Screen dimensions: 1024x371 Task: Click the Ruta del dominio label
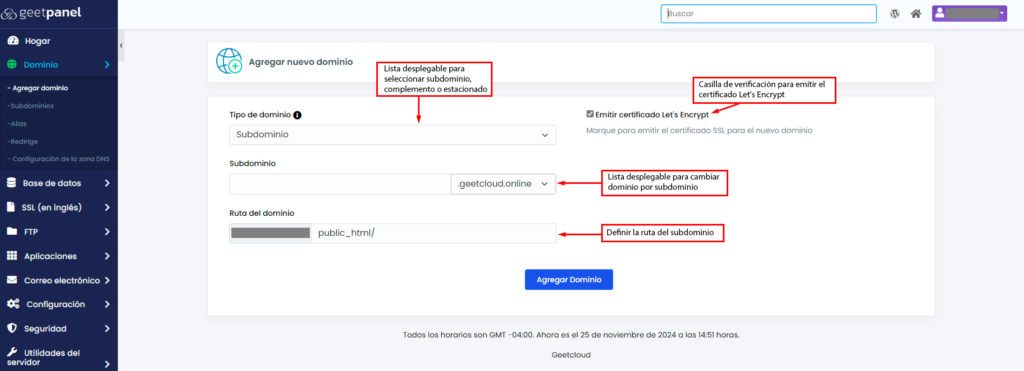pyautogui.click(x=262, y=213)
